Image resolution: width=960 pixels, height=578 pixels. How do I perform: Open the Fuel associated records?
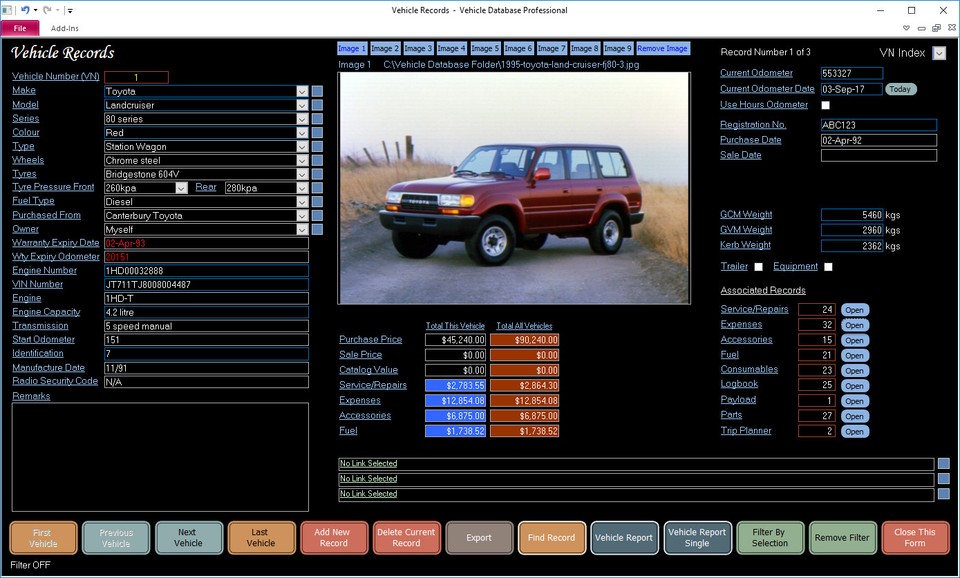855,355
